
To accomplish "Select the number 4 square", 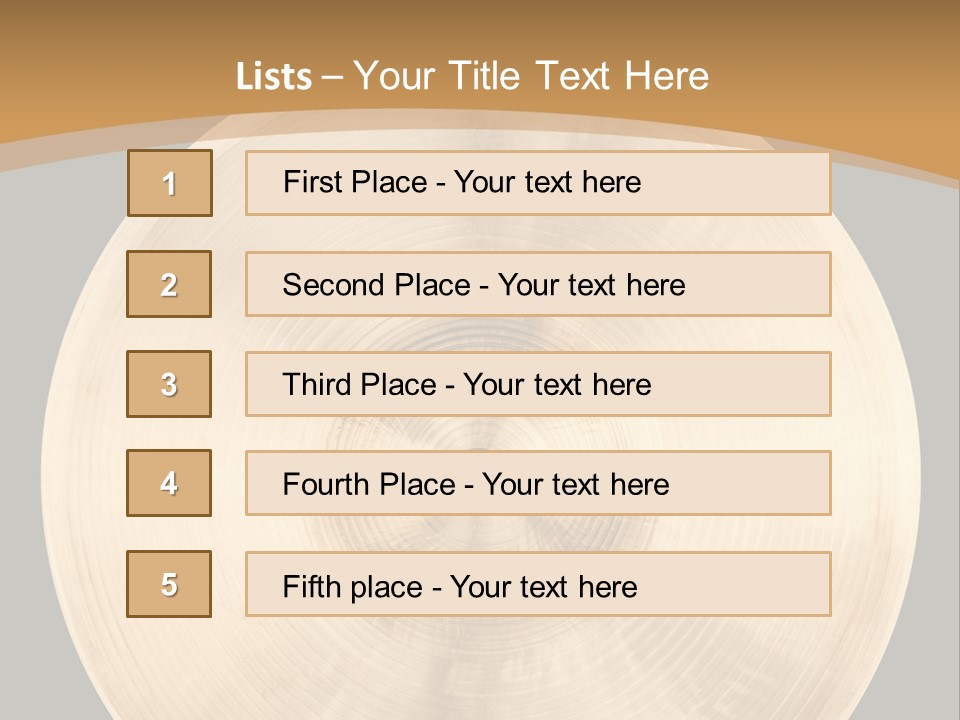I will tap(169, 483).
